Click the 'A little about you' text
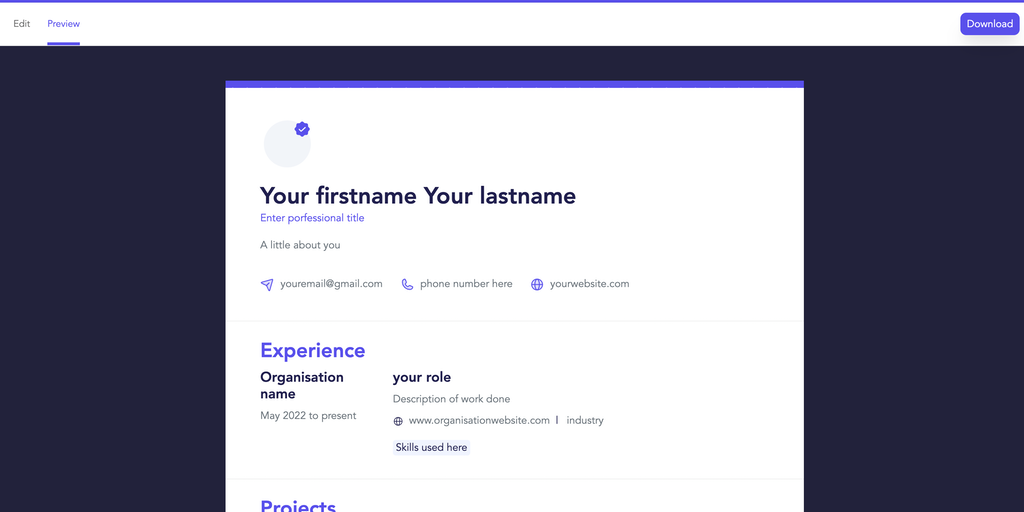1024x512 pixels. [x=300, y=245]
